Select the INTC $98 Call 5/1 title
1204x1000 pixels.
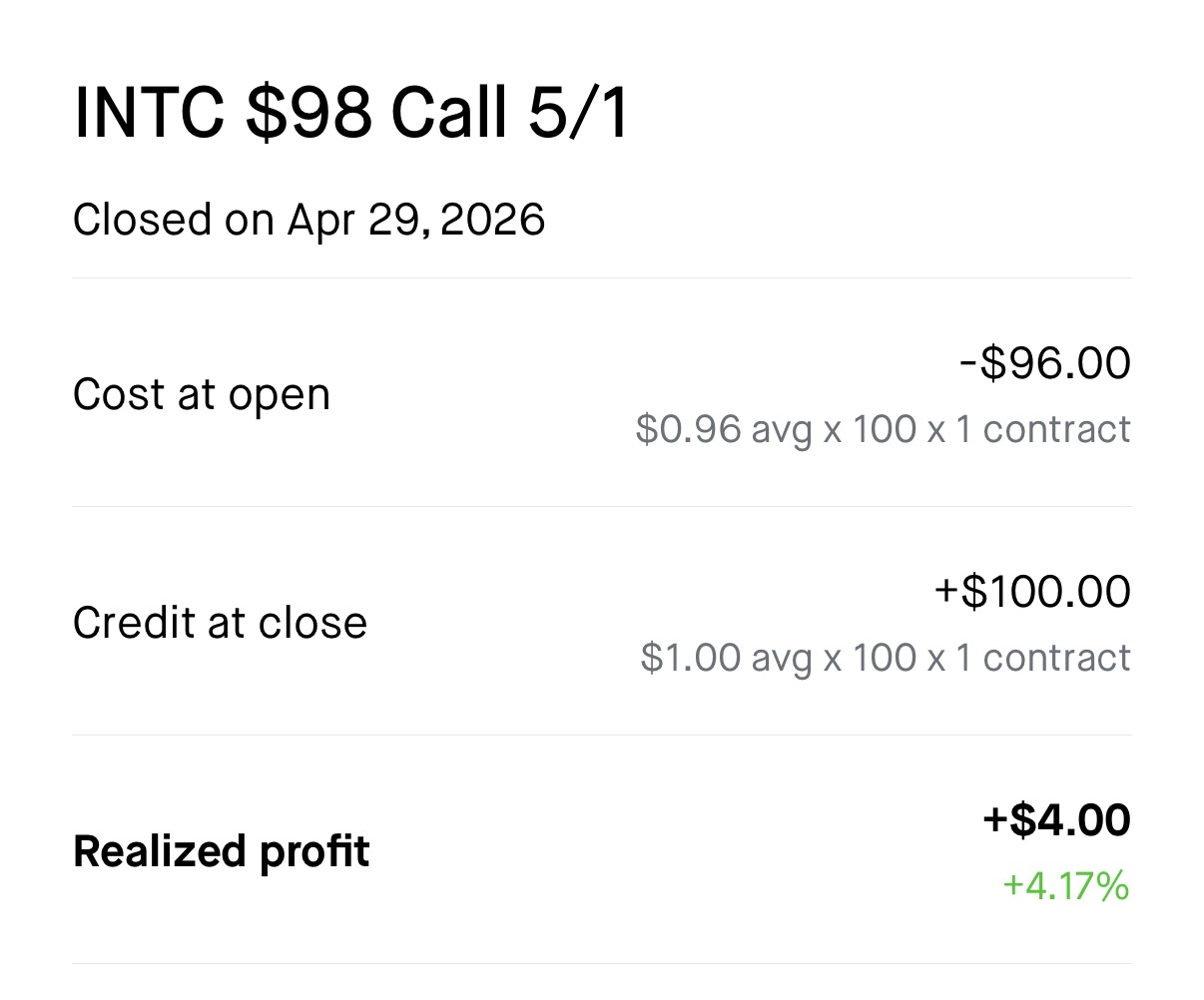351,112
